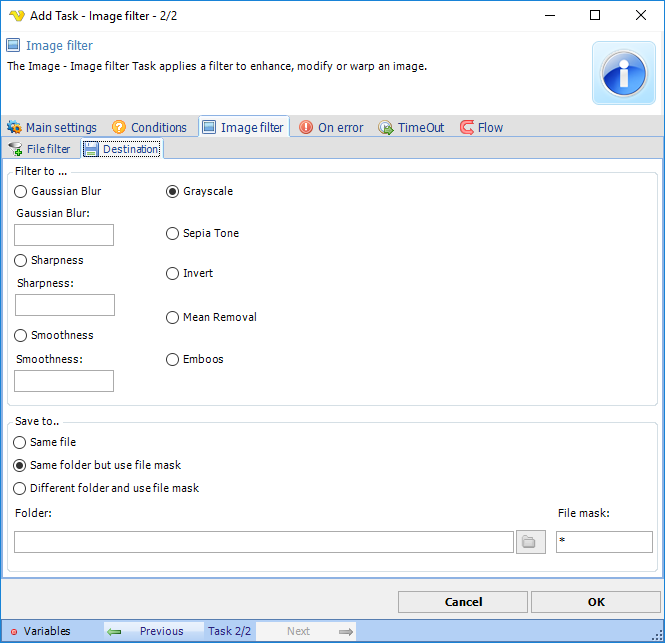665x643 pixels.
Task: Click the Main settings gear icon
Action: click(14, 127)
